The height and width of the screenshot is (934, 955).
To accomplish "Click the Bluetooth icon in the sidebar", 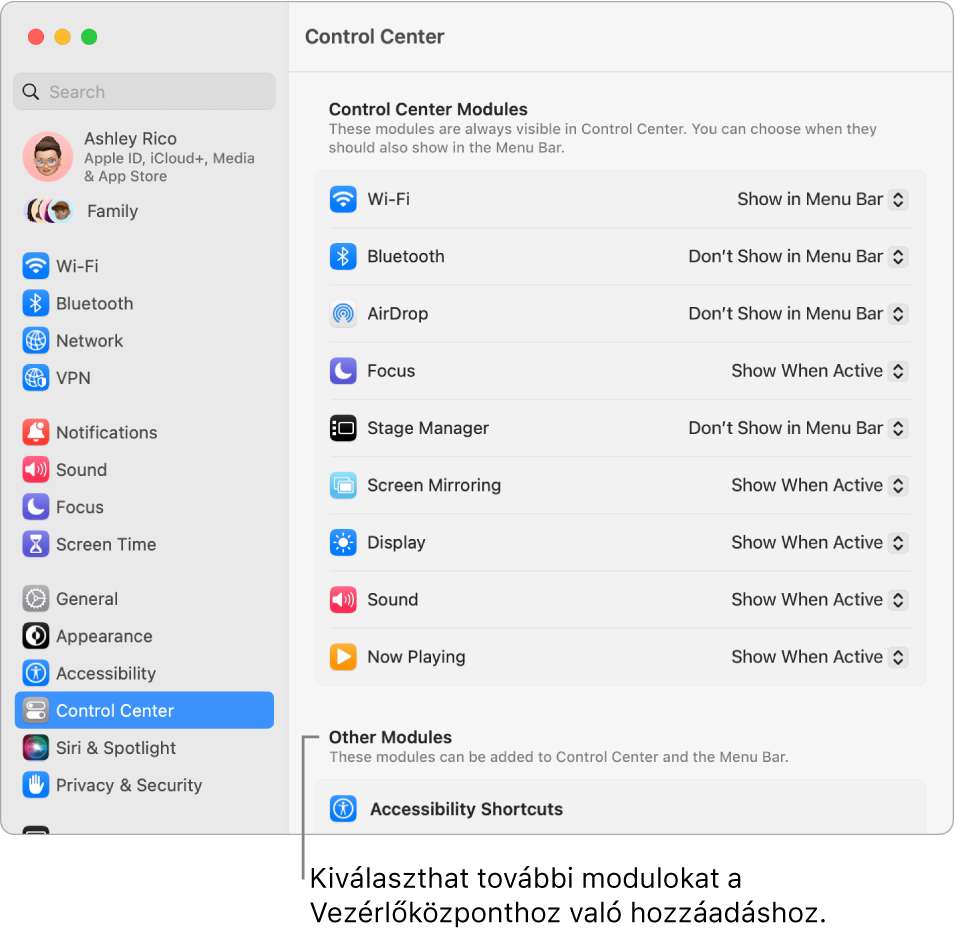I will 35,303.
